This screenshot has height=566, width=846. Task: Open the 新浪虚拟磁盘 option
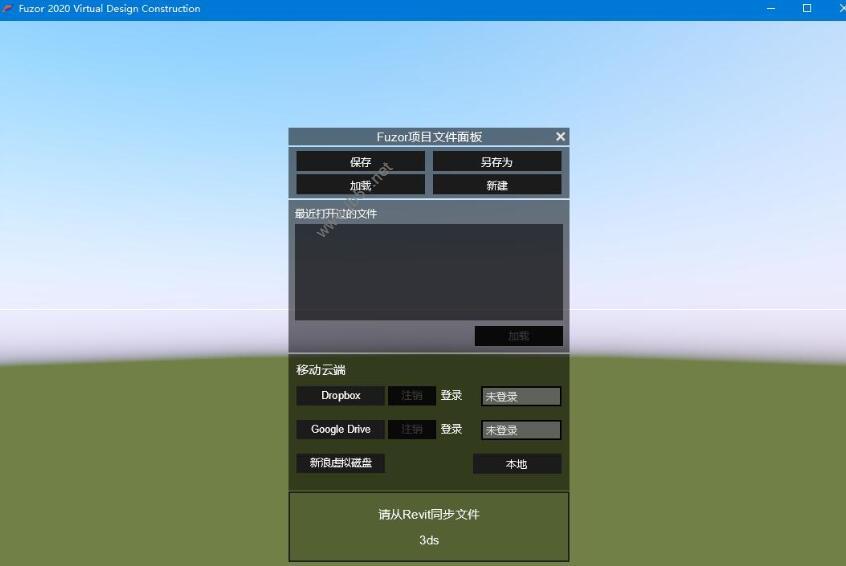(x=340, y=463)
